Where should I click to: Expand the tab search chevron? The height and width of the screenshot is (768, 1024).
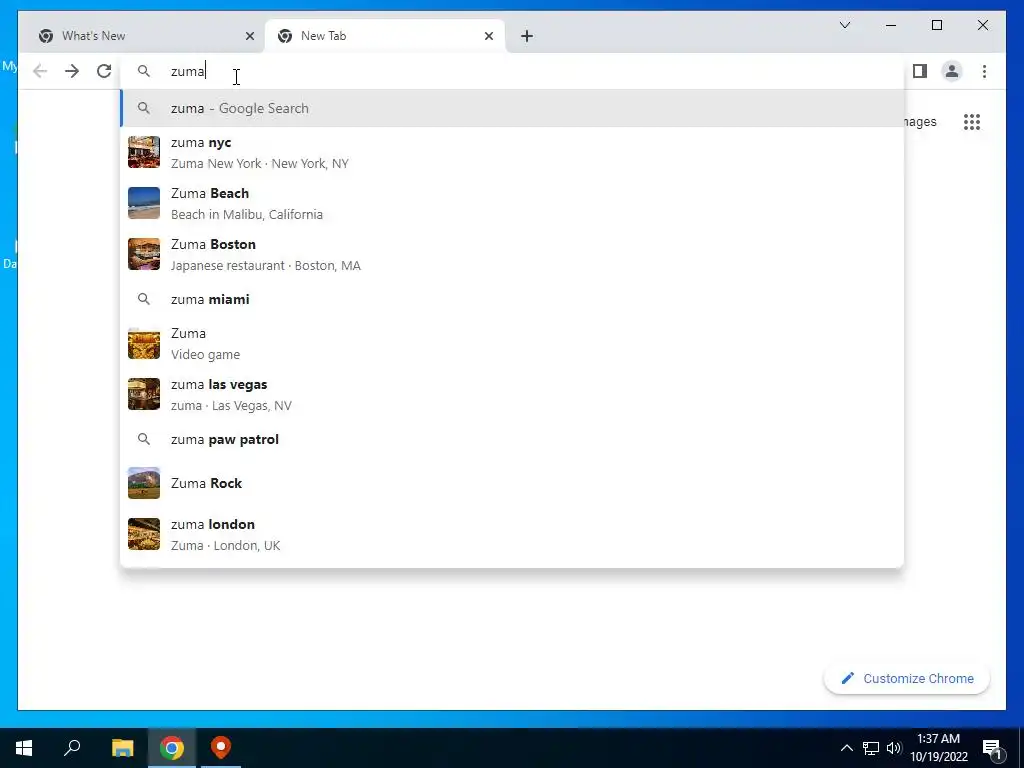pyautogui.click(x=844, y=25)
